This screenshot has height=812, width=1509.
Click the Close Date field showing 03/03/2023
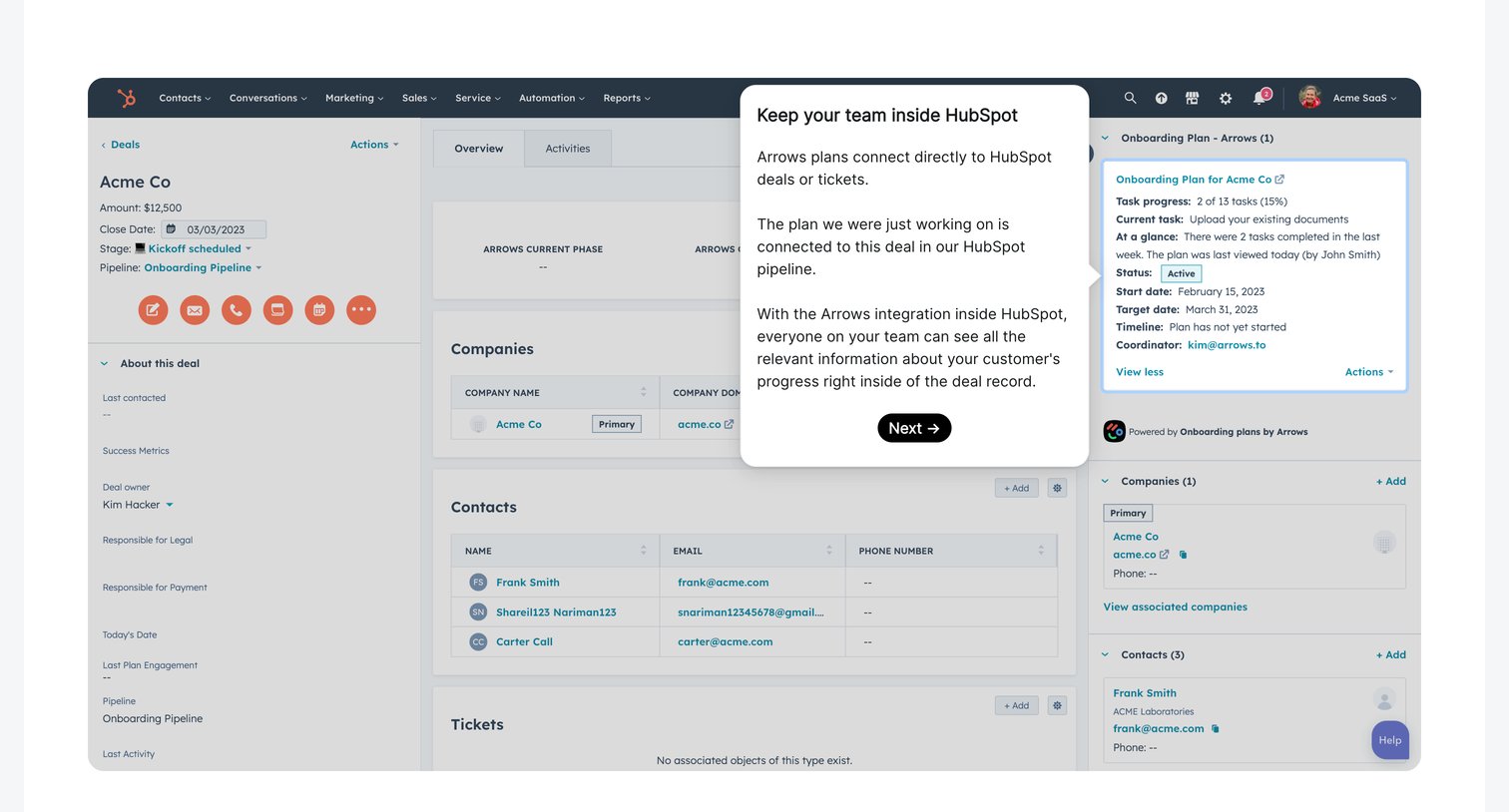[x=214, y=229]
